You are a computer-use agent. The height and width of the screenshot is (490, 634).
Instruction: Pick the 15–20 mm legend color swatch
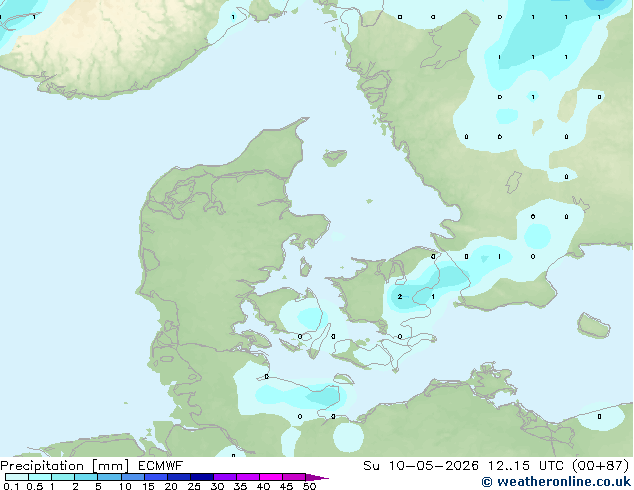click(155, 477)
